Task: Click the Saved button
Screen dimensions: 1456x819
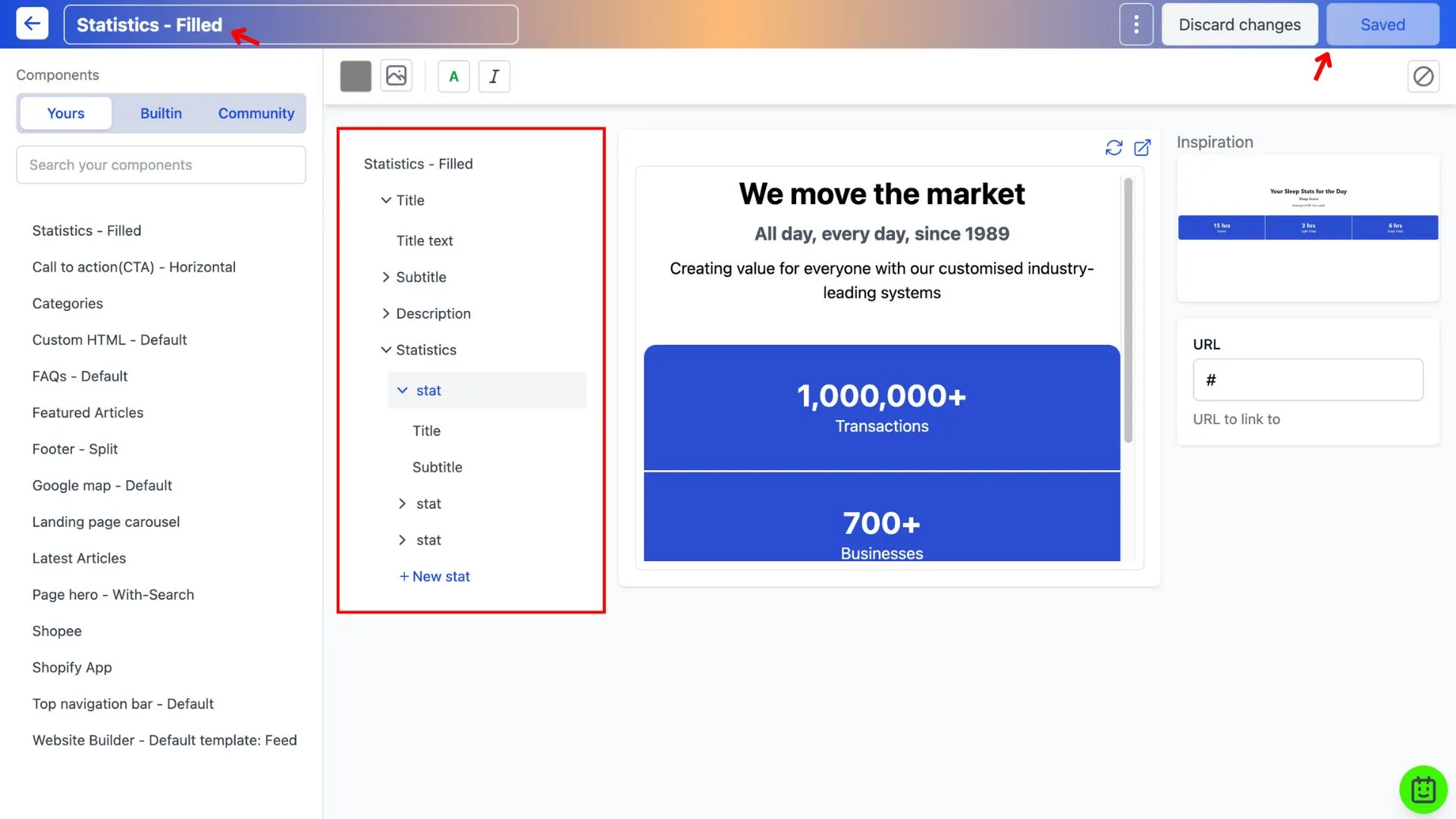Action: (x=1383, y=24)
